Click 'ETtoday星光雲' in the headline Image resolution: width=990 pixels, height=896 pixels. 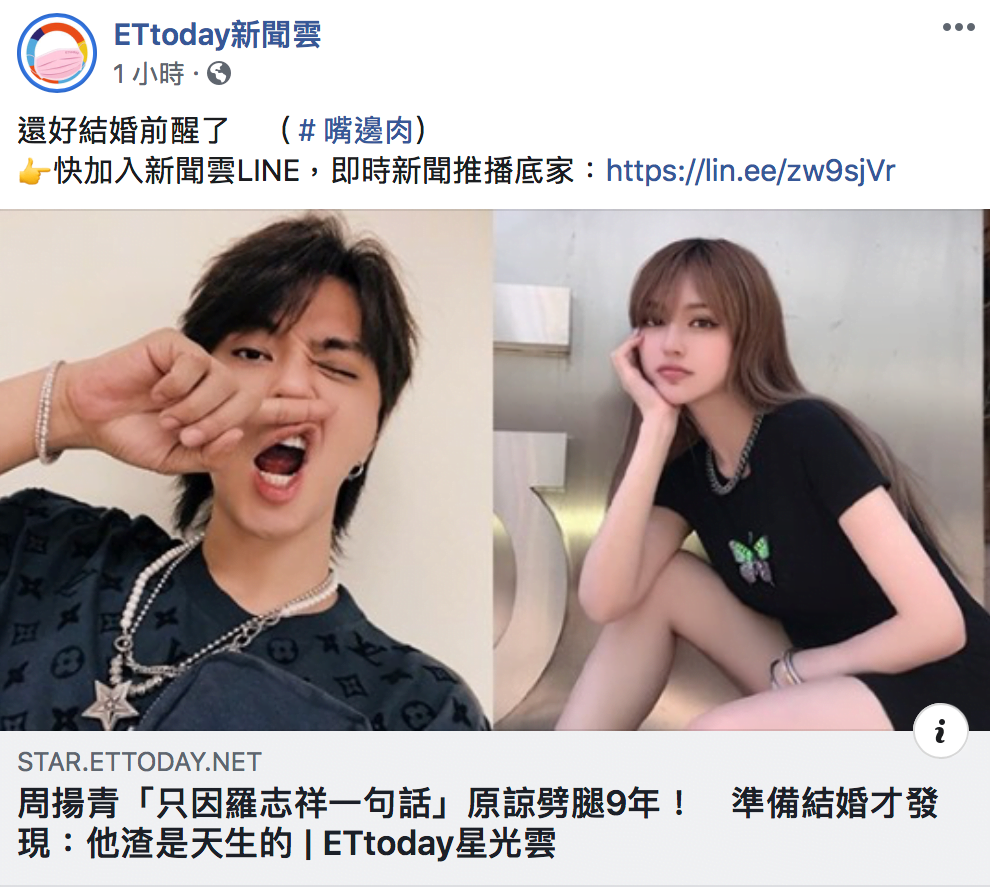point(439,844)
